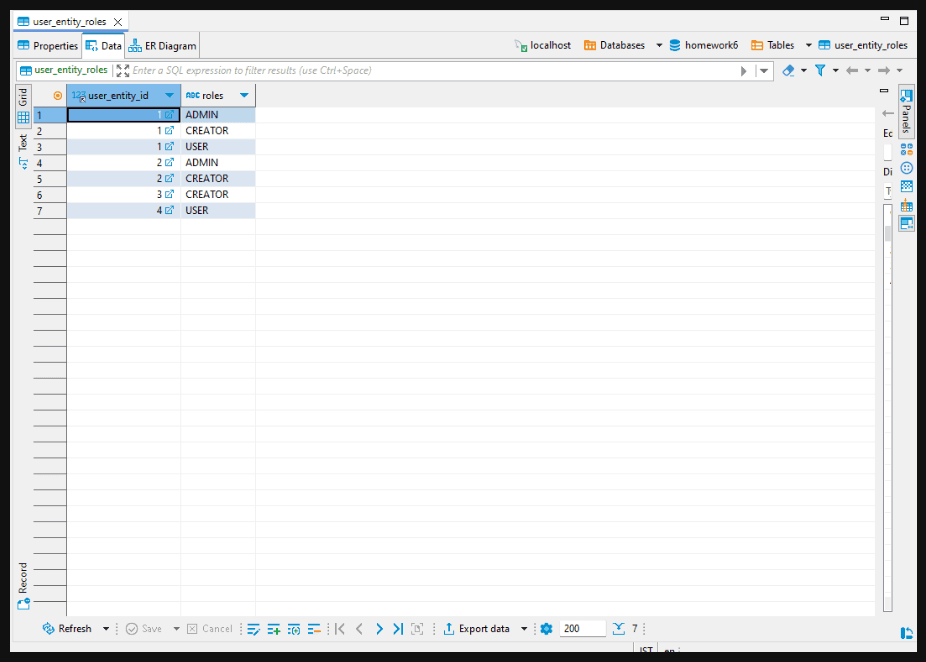The image size is (926, 662).
Task: Open the funnel filter options dropdown
Action: point(835,71)
